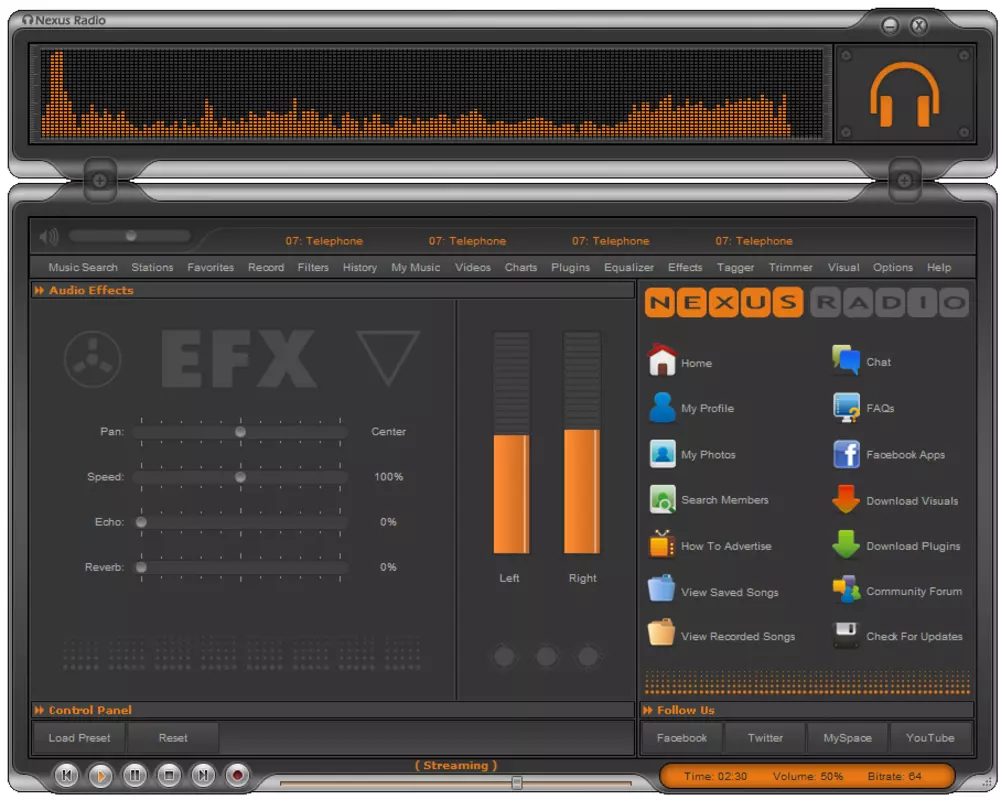Open the Plugins menu
Image resolution: width=1001 pixels, height=800 pixels.
click(x=570, y=268)
